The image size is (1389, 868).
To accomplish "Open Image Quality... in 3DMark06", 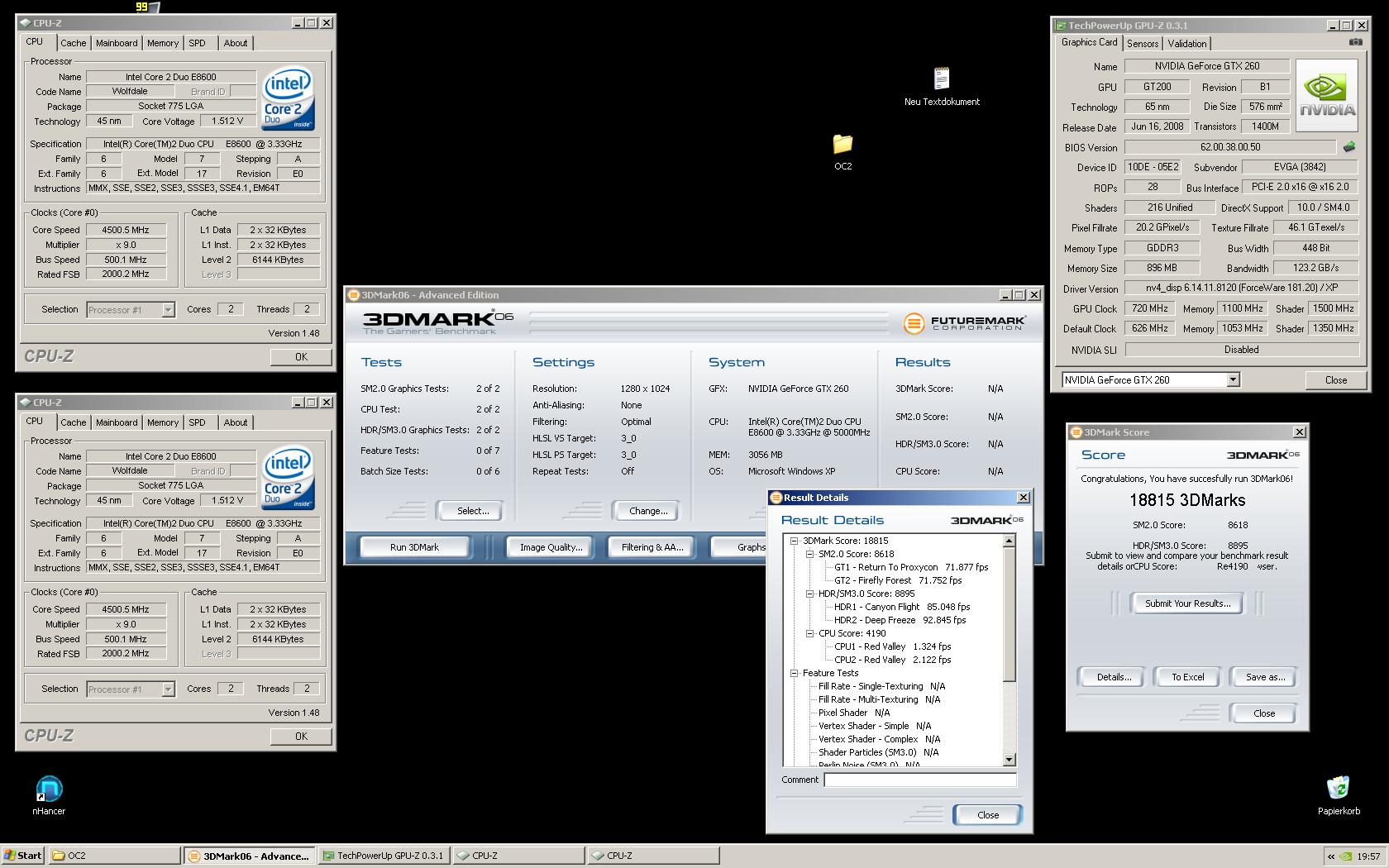I will click(x=551, y=547).
